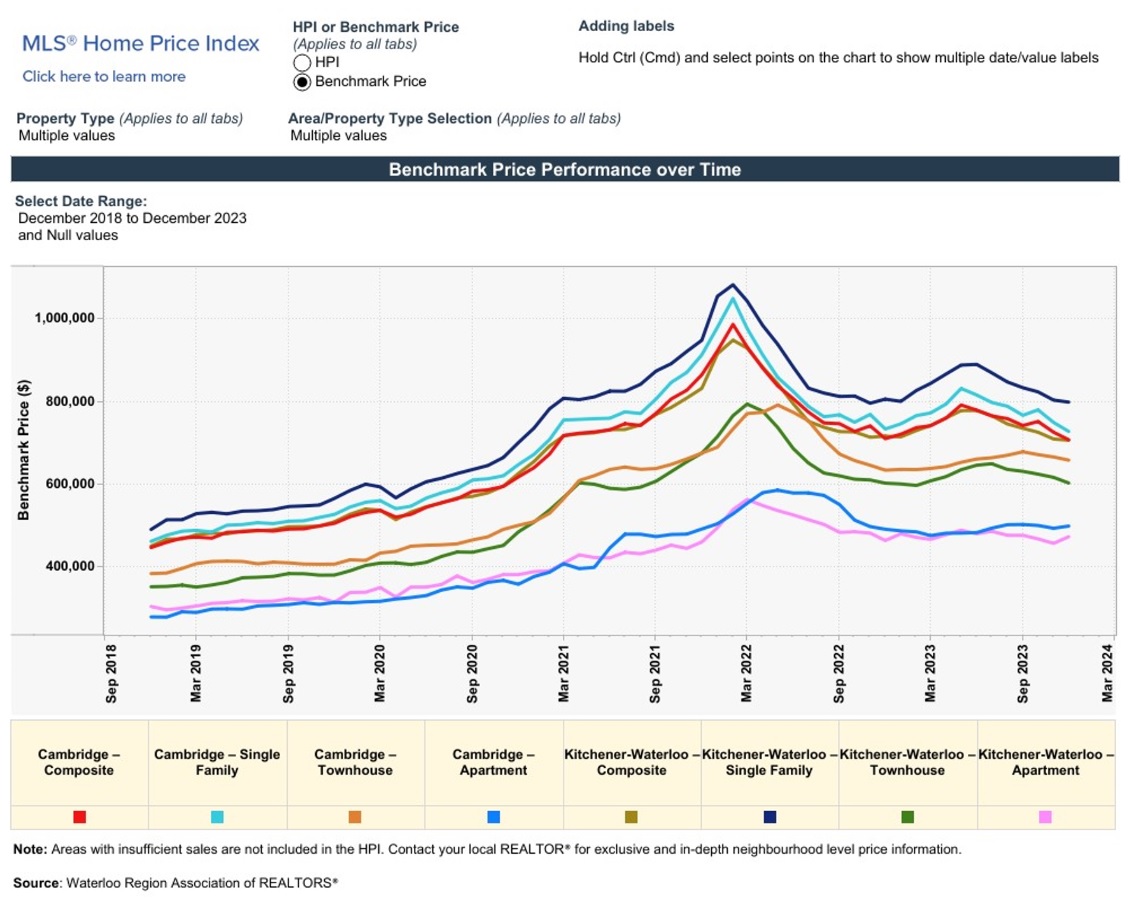The height and width of the screenshot is (906, 1146).
Task: Click the cyan Cambridge Single Family swatch
Action: pos(217,817)
